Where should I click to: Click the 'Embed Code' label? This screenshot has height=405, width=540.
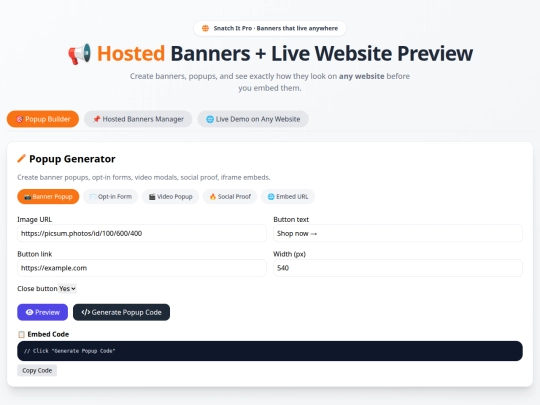pos(48,334)
